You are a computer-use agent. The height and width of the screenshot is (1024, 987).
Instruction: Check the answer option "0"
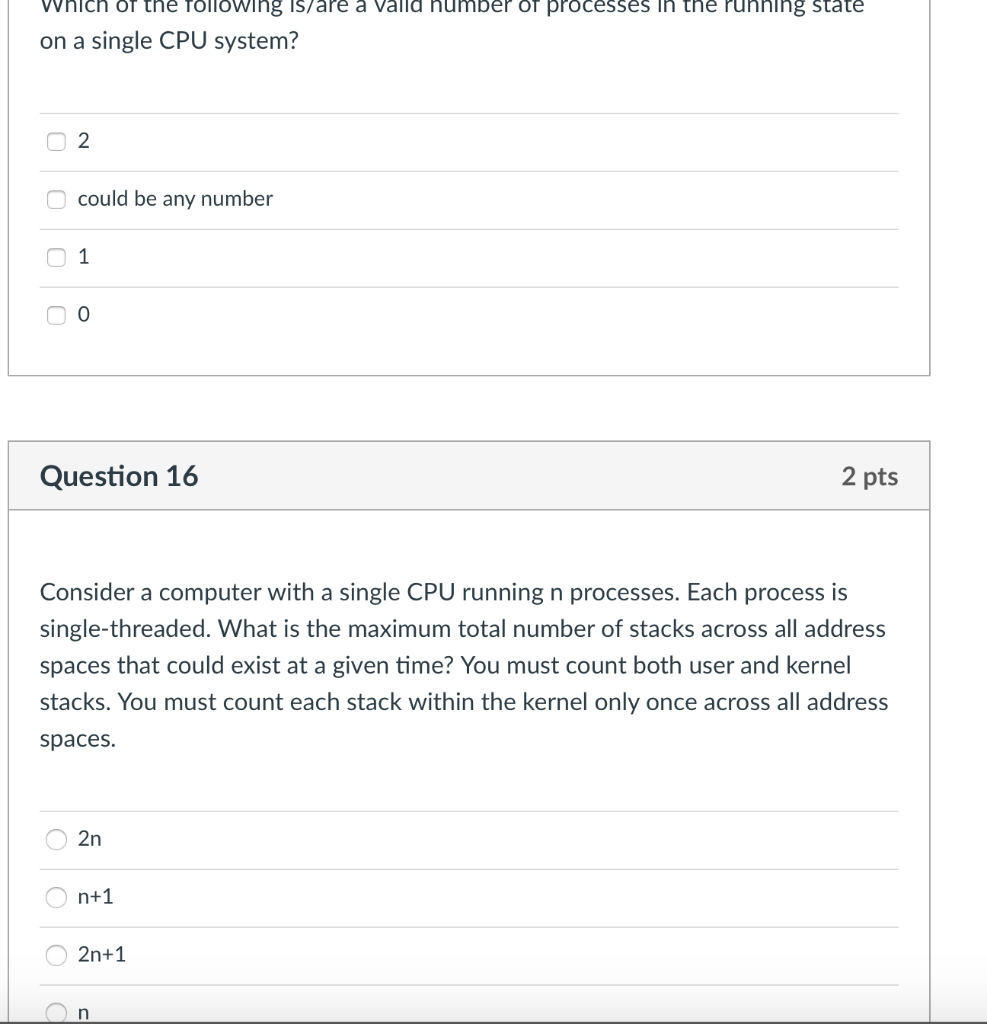(x=56, y=315)
